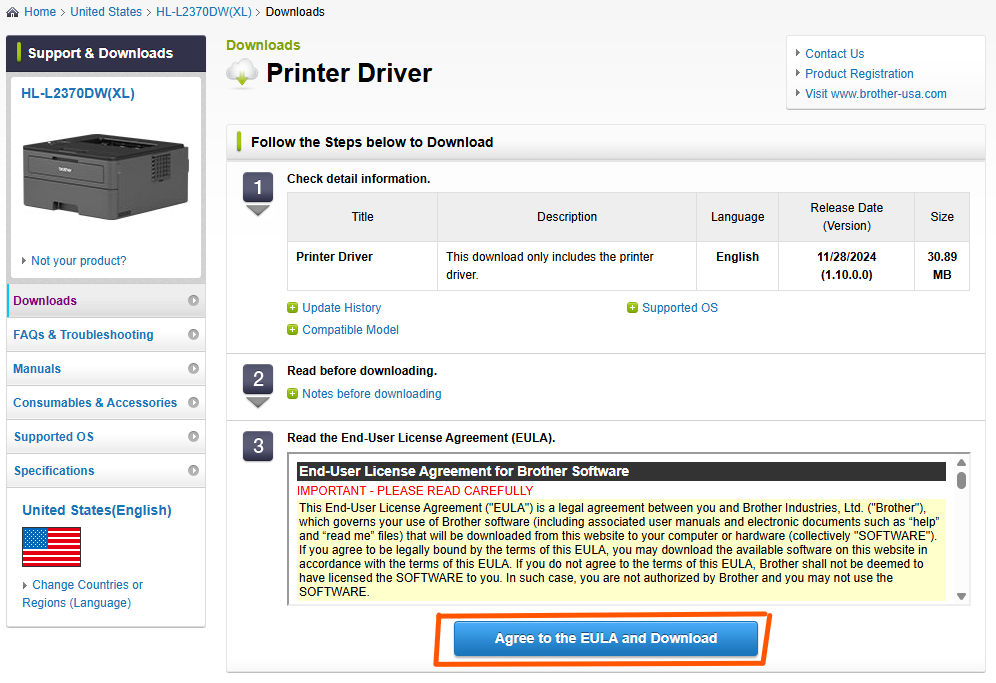The image size is (996, 683).
Task: Visit www.brother-usa.com link
Action: pyautogui.click(x=875, y=93)
